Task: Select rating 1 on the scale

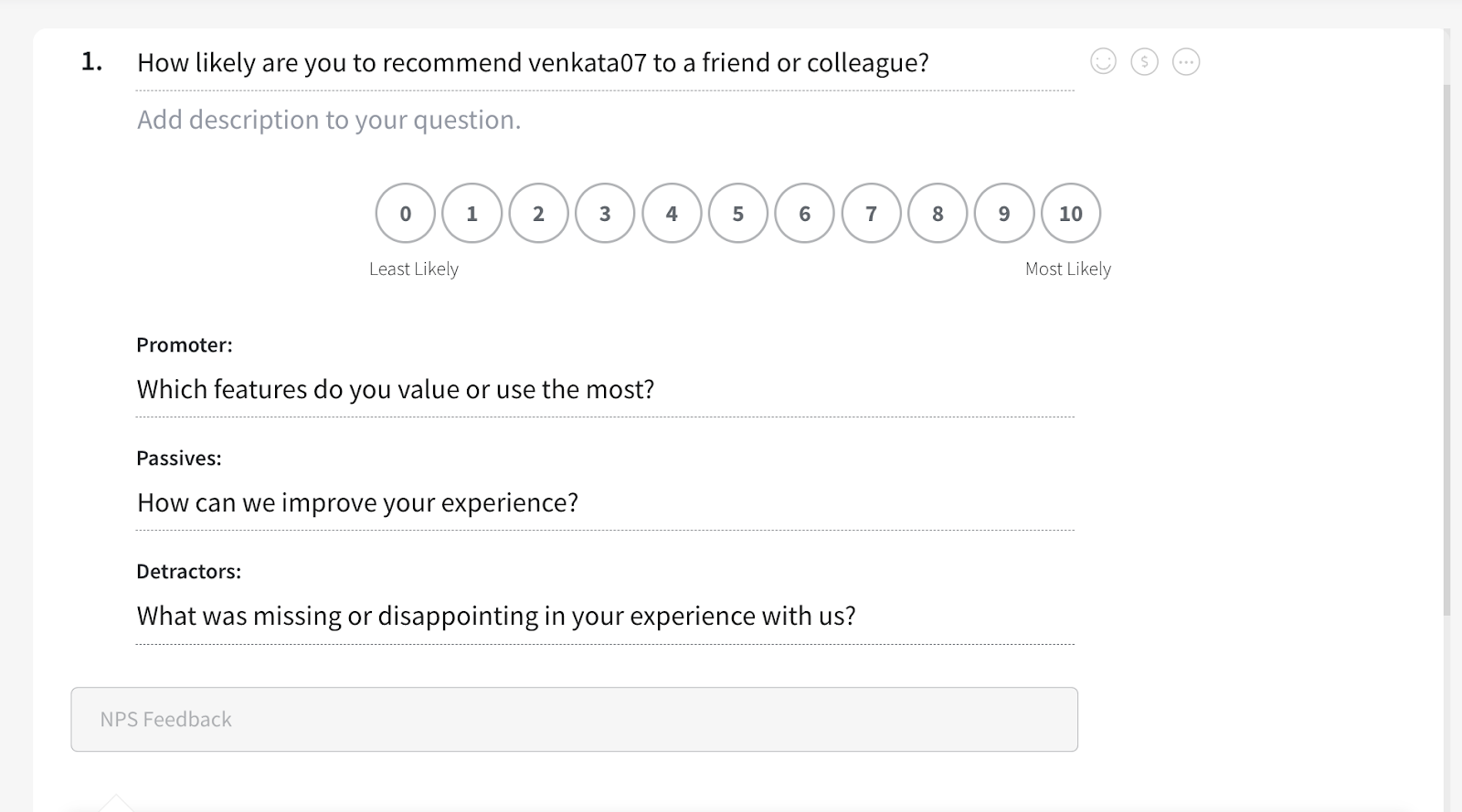Action: 471,213
